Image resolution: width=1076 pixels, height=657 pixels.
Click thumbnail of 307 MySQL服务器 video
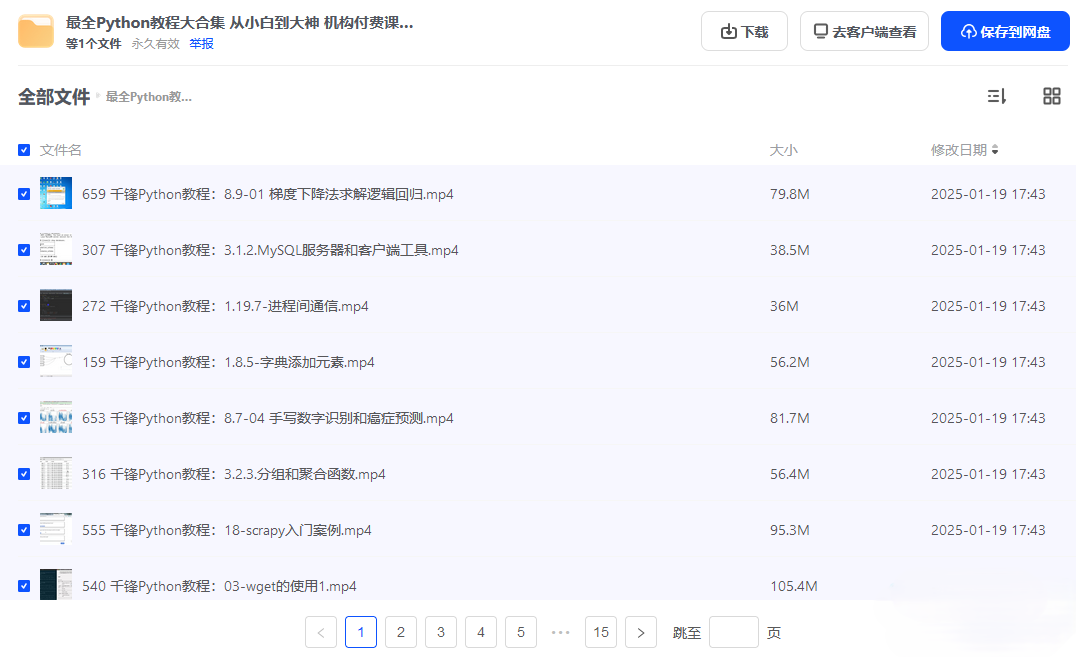(56, 249)
